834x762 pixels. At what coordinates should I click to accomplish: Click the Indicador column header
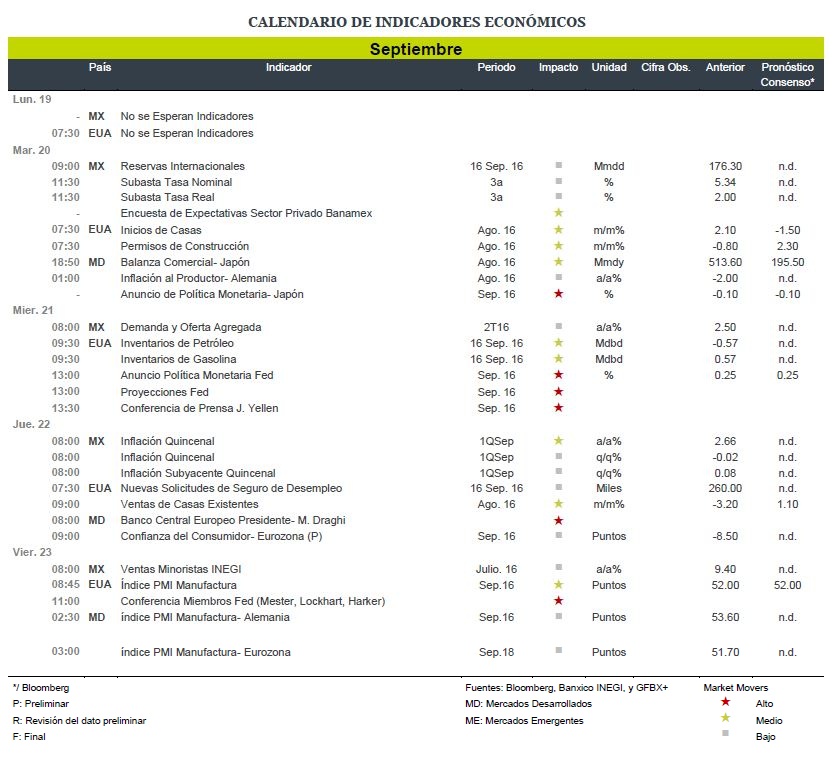(288, 68)
